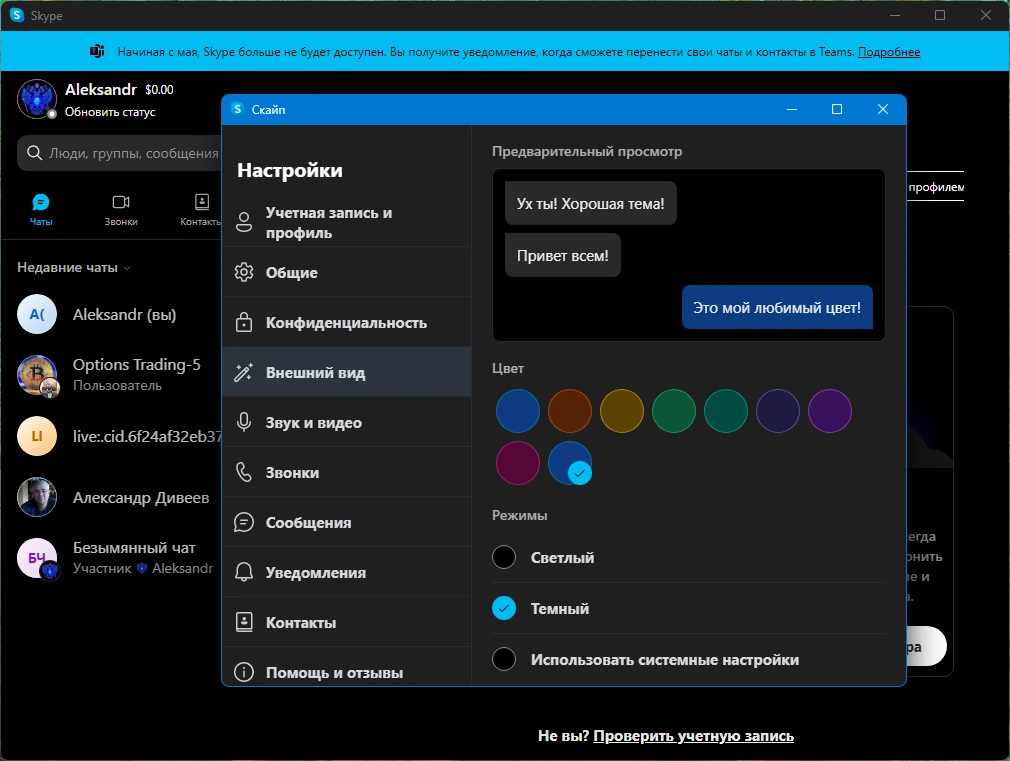Open the Chats tab icon
Image resolution: width=1010 pixels, height=761 pixels.
[41, 202]
